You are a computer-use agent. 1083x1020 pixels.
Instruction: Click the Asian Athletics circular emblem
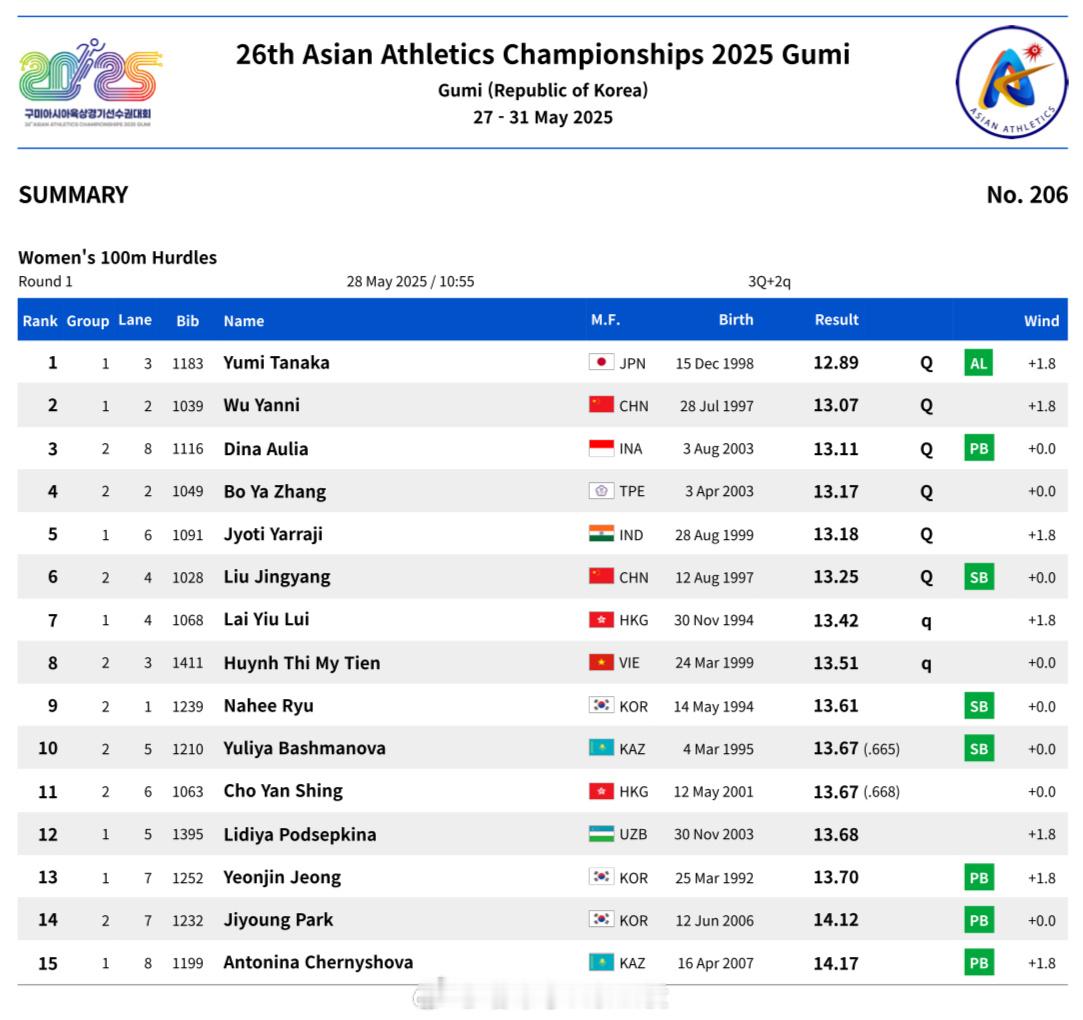(x=1012, y=82)
